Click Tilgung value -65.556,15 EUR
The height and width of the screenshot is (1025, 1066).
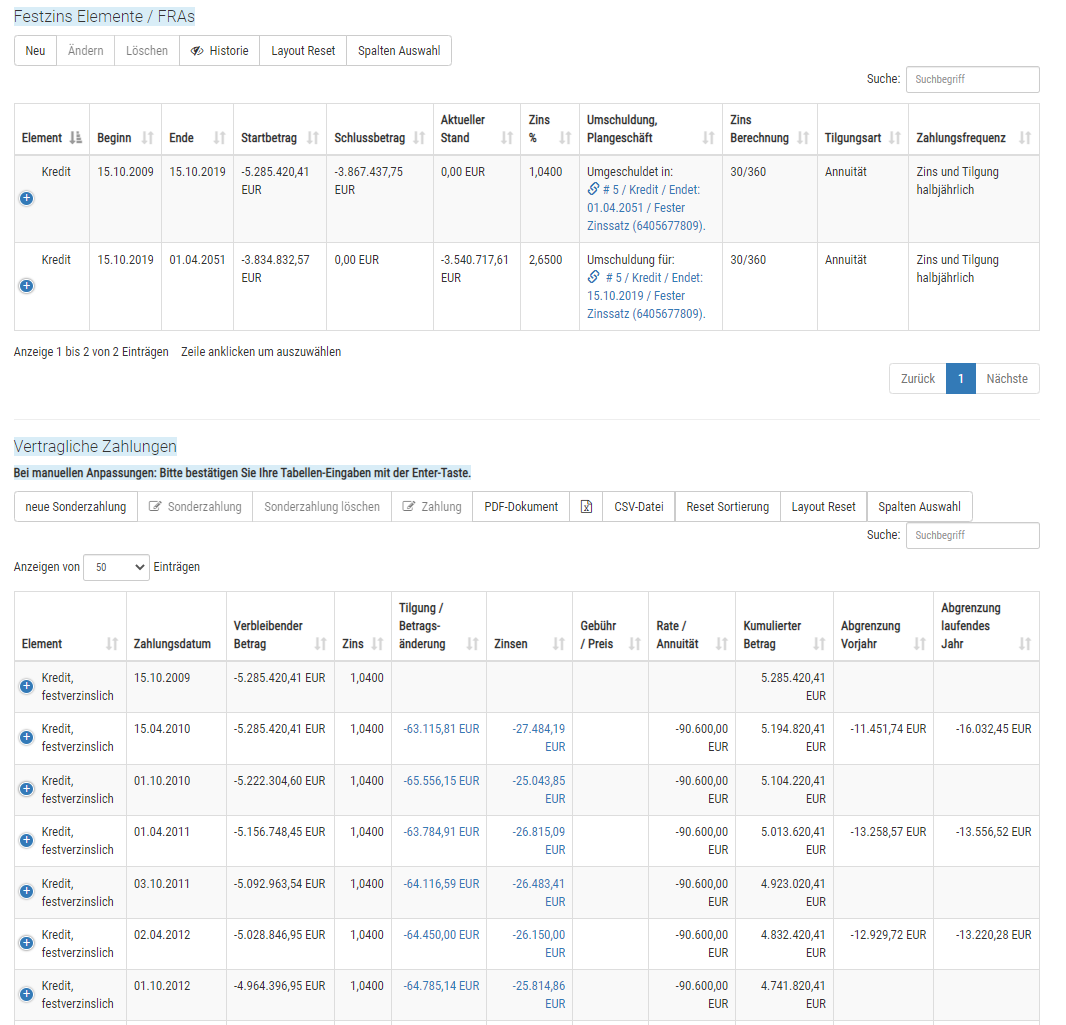pos(441,781)
